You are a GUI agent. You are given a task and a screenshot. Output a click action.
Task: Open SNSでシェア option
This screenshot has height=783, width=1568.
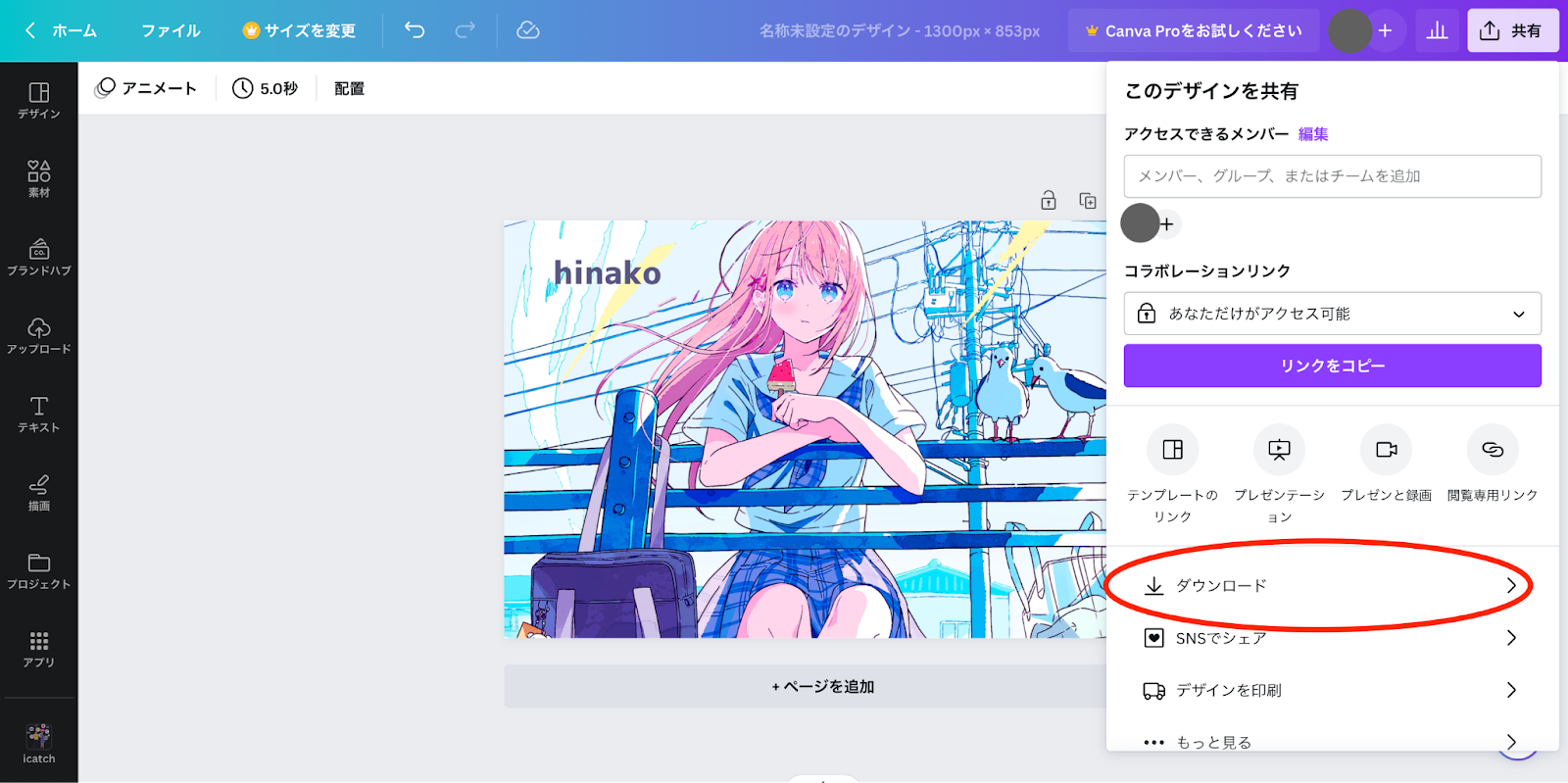click(x=1332, y=638)
